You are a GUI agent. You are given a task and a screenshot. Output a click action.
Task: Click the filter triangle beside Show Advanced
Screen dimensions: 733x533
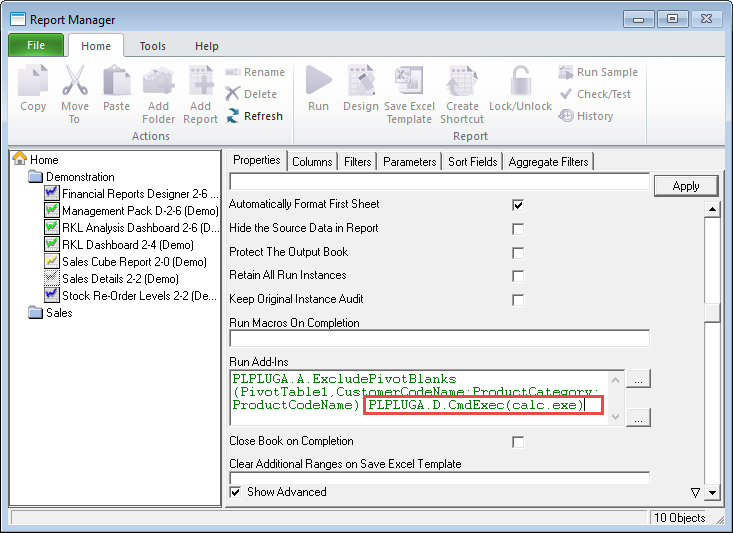695,492
